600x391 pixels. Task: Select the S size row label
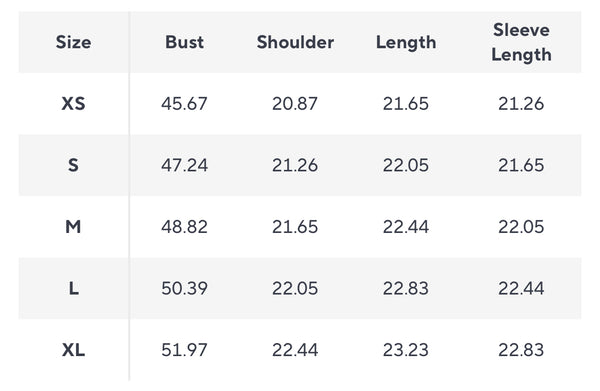(73, 165)
